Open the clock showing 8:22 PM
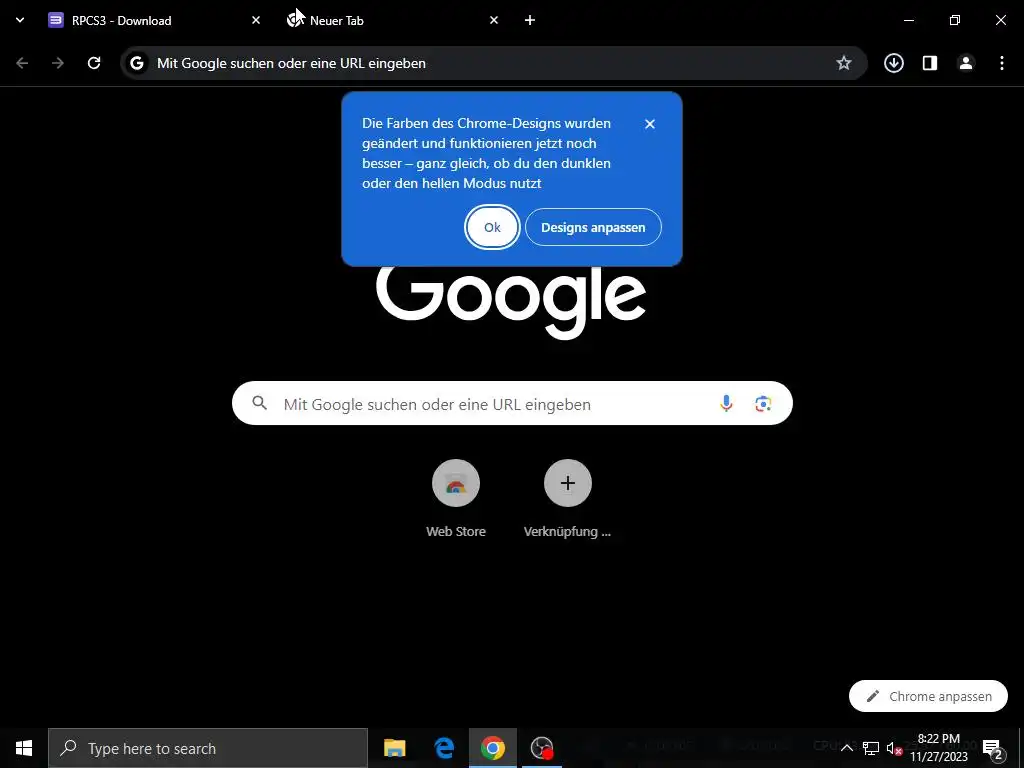Image resolution: width=1024 pixels, height=768 pixels. [939, 748]
